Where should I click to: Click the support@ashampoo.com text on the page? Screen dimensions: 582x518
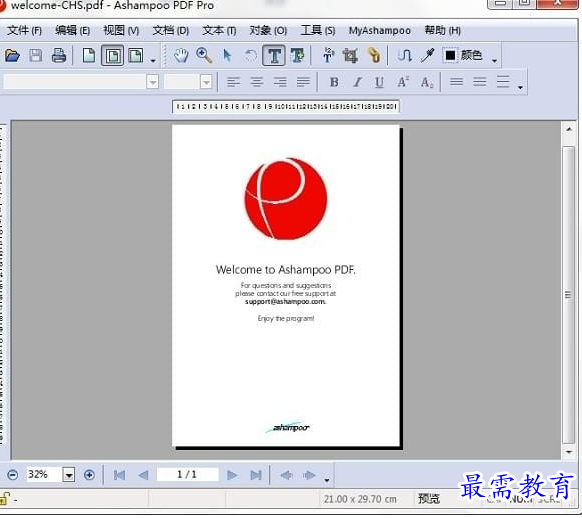point(285,302)
